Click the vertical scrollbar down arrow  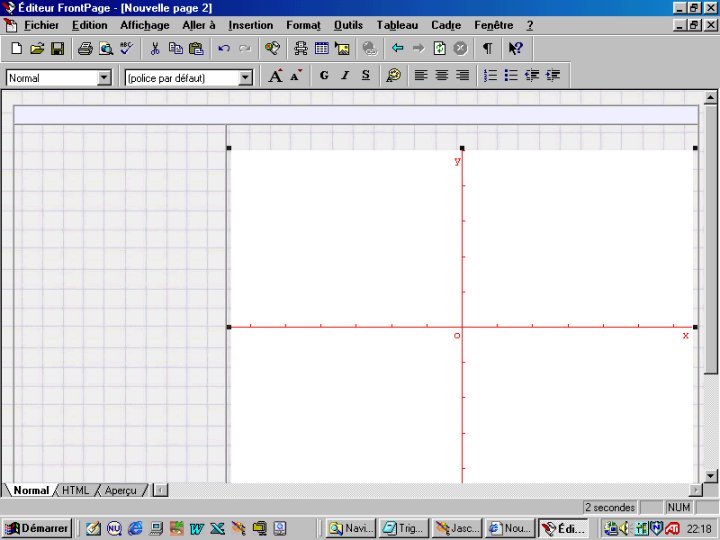coord(710,476)
